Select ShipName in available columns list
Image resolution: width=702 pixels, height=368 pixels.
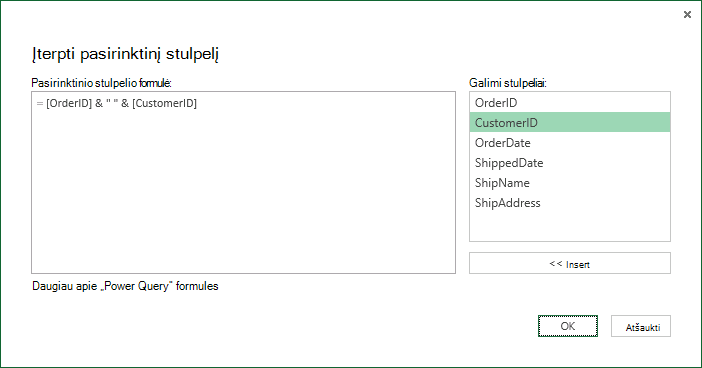[569, 183]
